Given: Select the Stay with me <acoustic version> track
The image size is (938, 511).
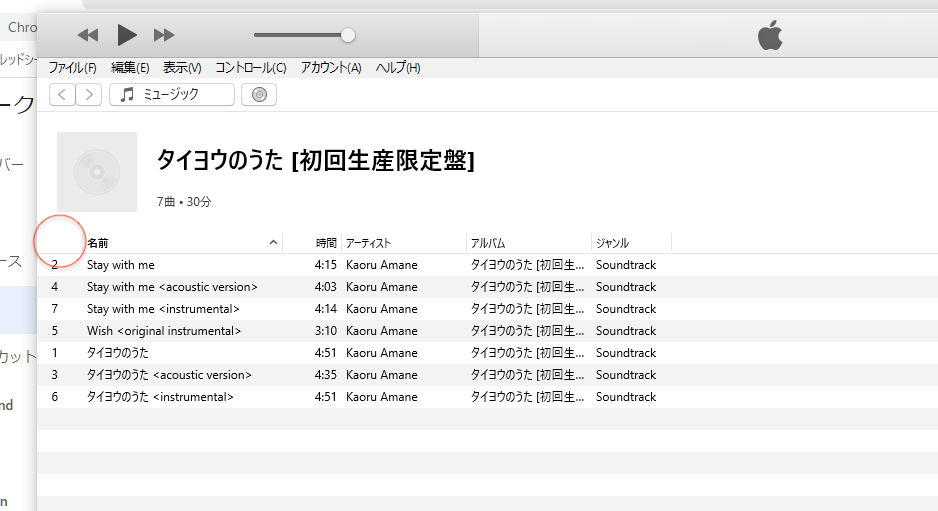Looking at the screenshot, I should coord(172,287).
